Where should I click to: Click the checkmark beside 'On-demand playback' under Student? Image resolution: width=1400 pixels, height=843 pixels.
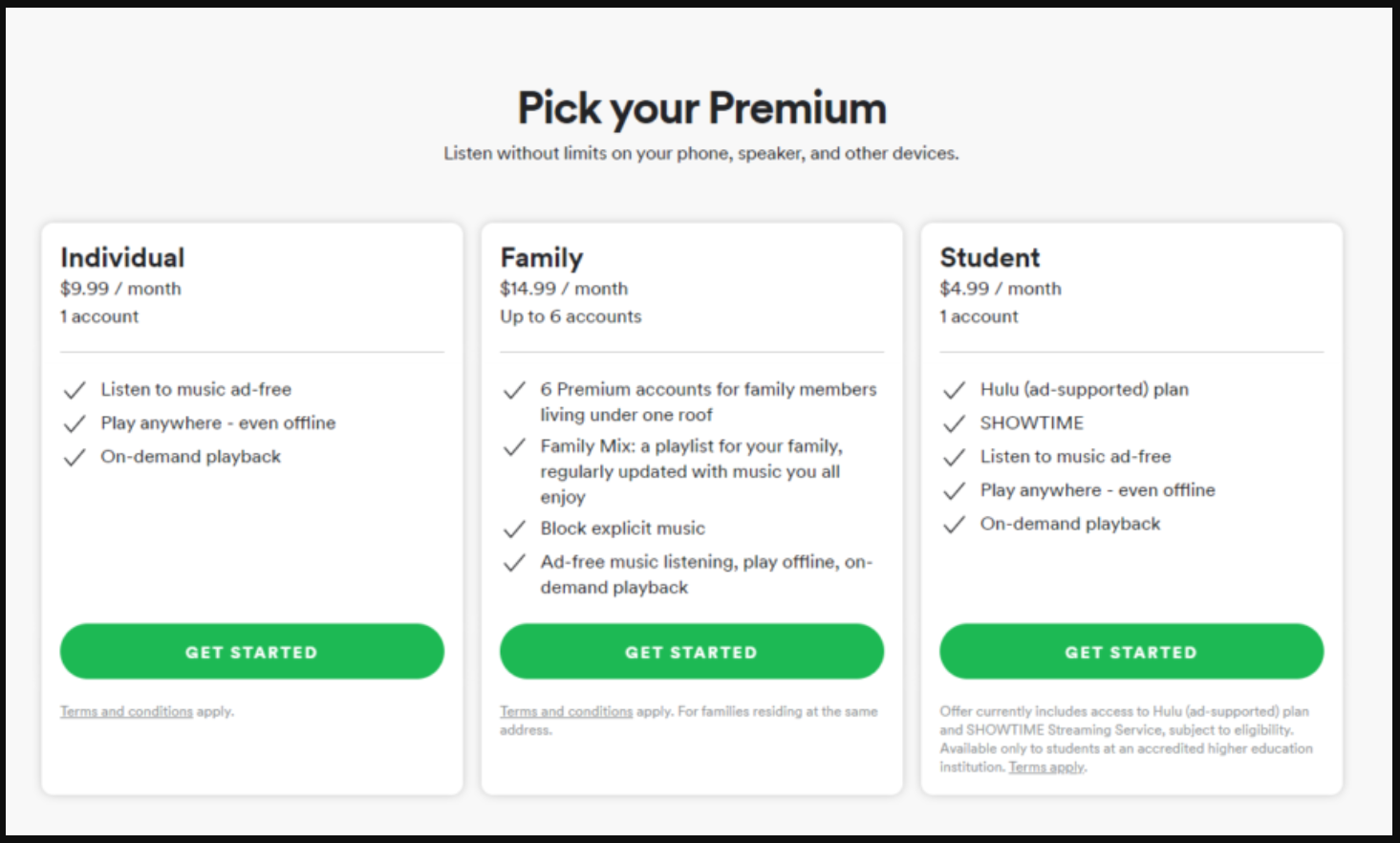[x=954, y=524]
